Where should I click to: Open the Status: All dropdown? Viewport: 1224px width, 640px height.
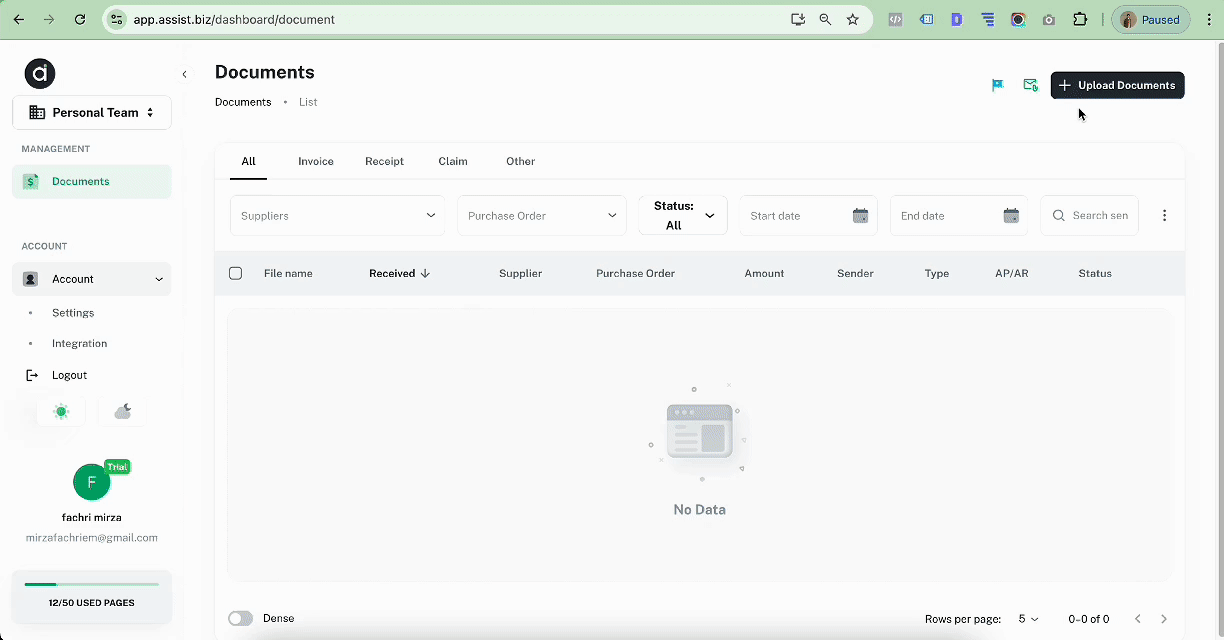683,216
